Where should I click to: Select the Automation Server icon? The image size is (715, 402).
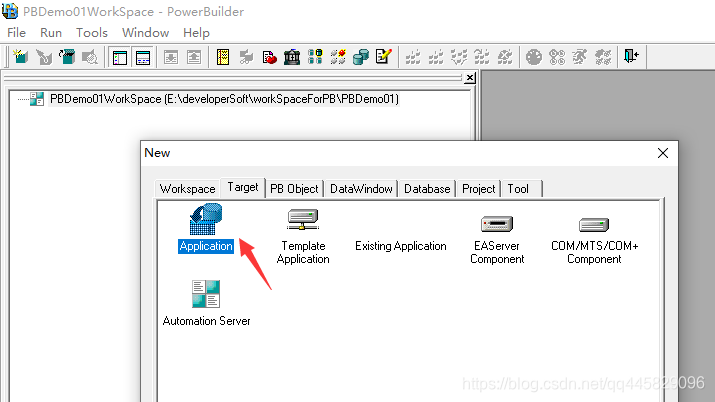(x=206, y=294)
